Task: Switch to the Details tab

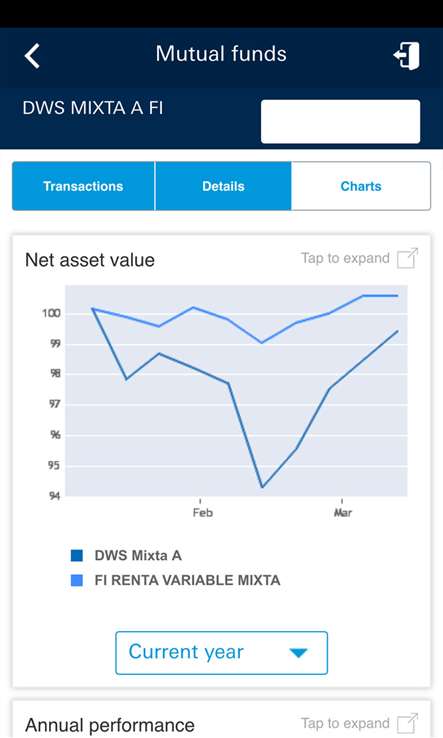Action: (x=223, y=186)
